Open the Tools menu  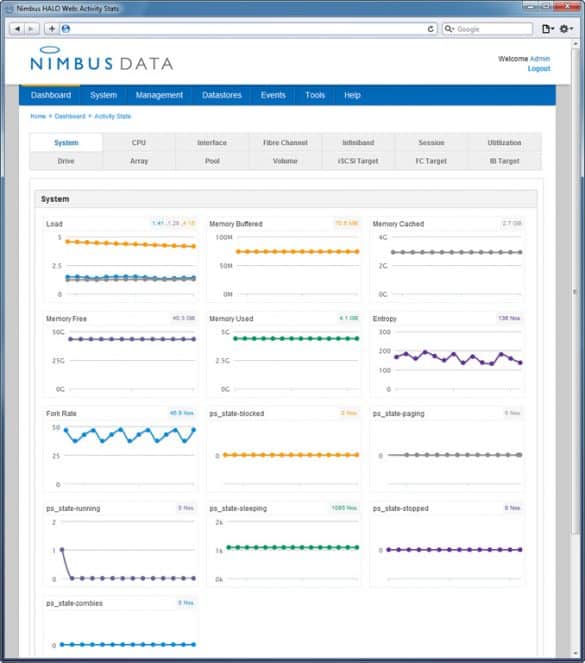click(x=315, y=95)
